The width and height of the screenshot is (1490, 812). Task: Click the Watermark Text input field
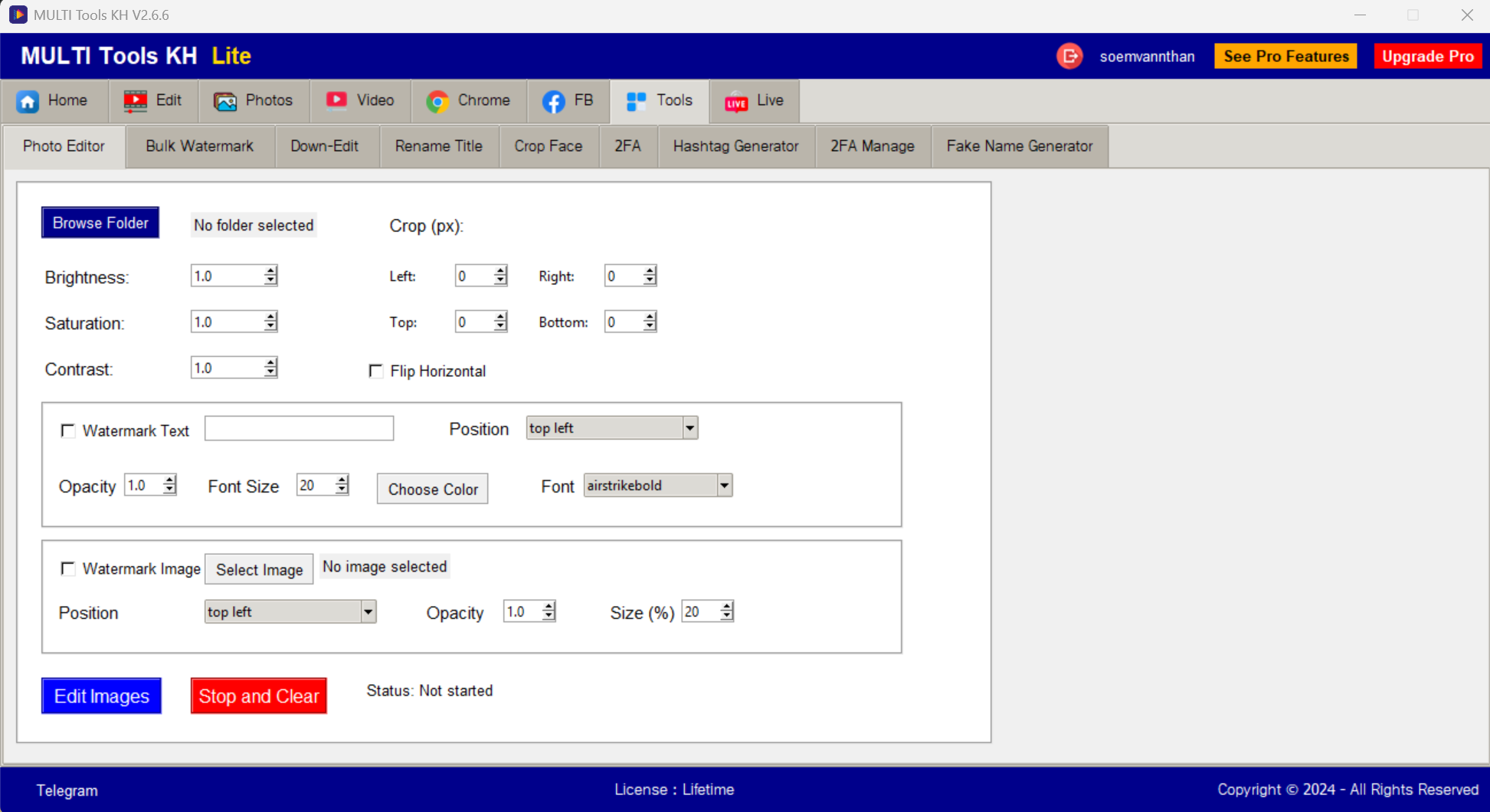click(299, 429)
